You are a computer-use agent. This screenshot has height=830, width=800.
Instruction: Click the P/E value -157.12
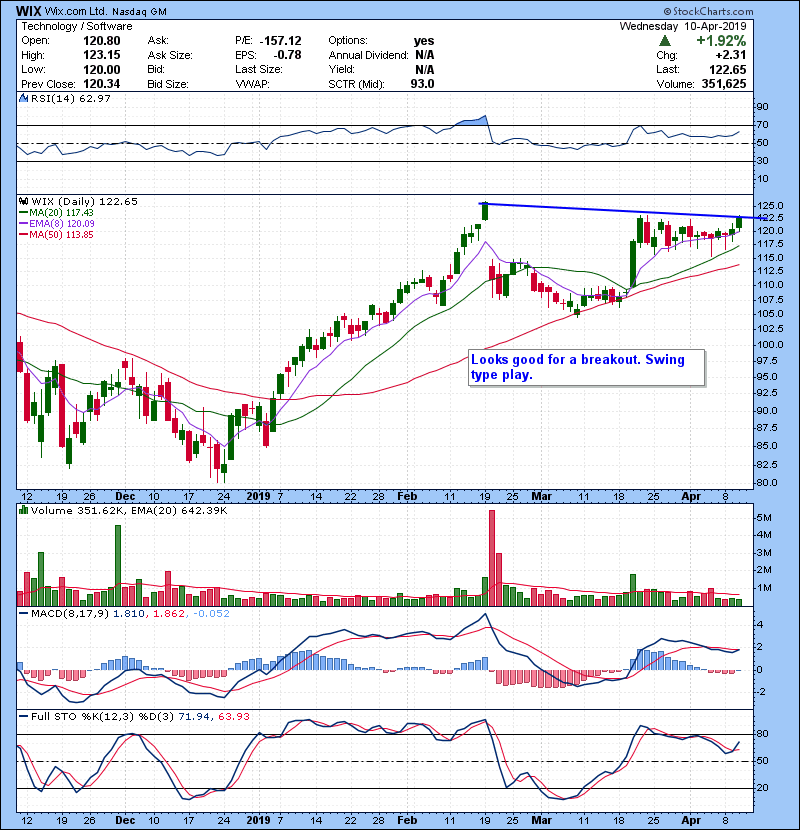click(281, 41)
